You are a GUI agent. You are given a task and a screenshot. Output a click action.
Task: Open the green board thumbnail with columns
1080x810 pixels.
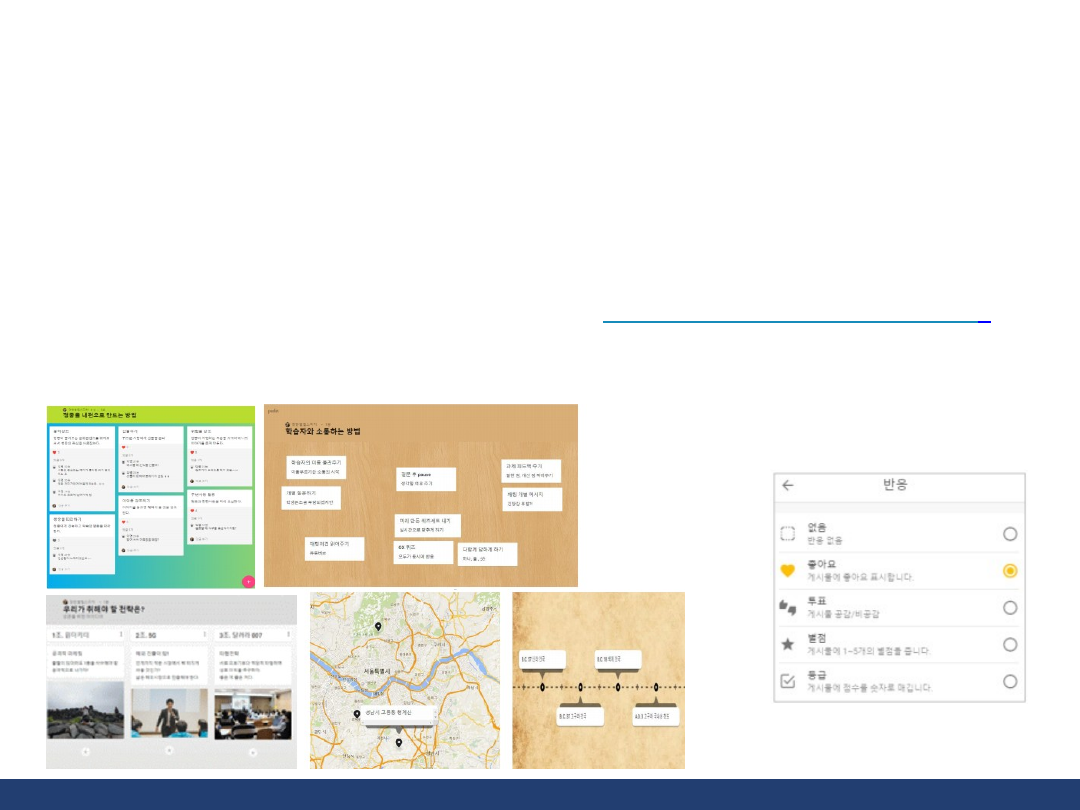150,497
